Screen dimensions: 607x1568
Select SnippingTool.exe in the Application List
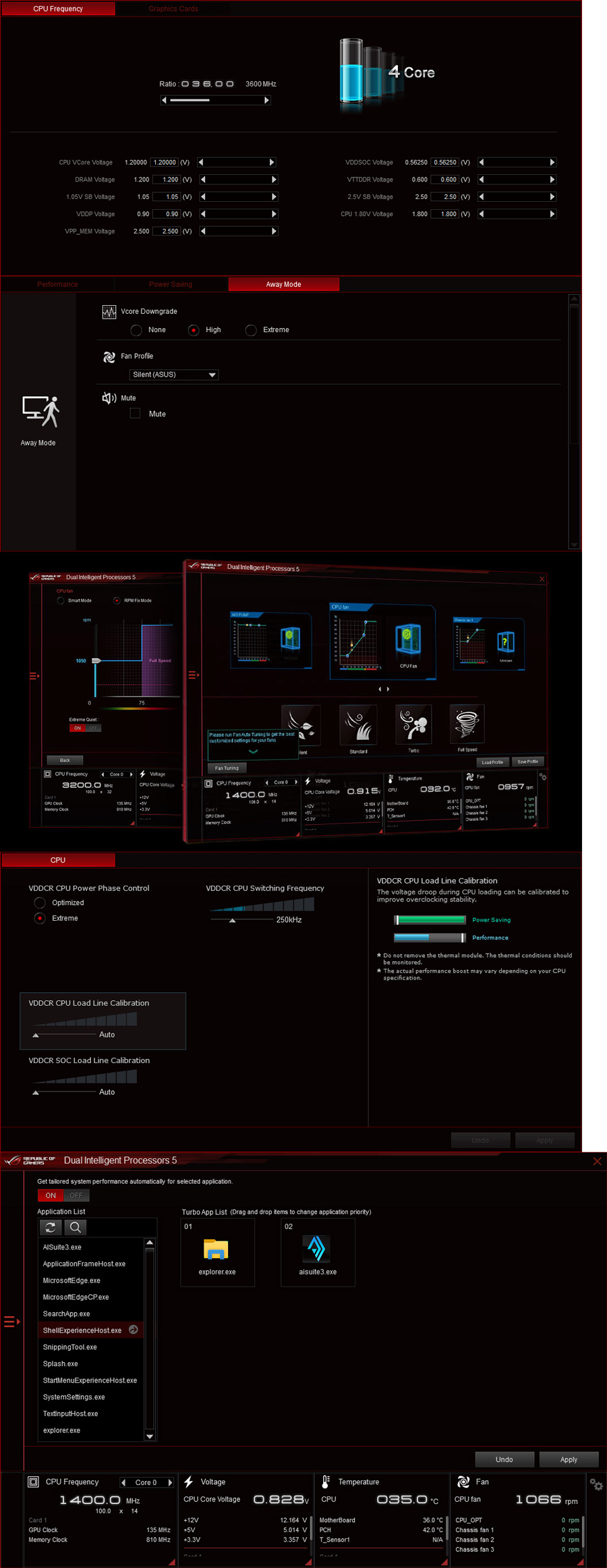[x=70, y=1347]
